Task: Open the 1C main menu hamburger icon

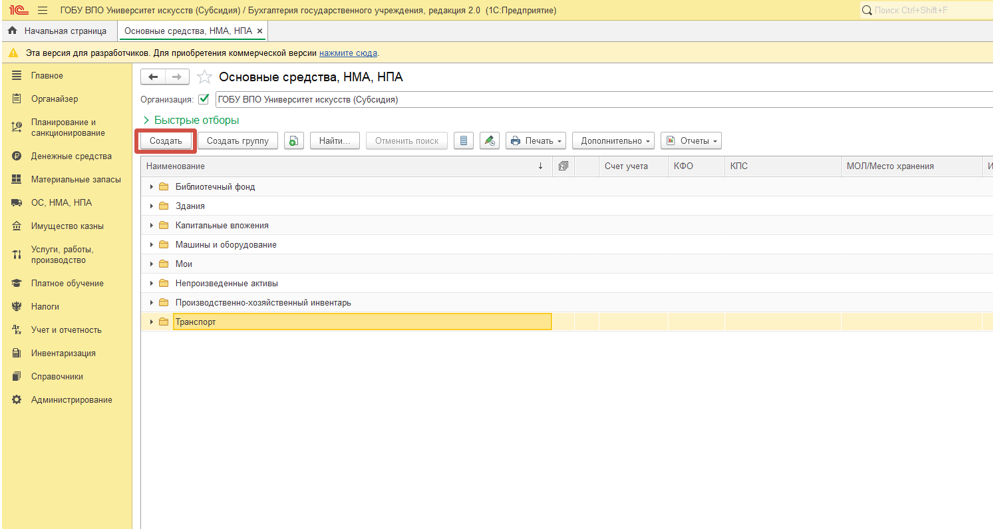Action: pos(42,11)
